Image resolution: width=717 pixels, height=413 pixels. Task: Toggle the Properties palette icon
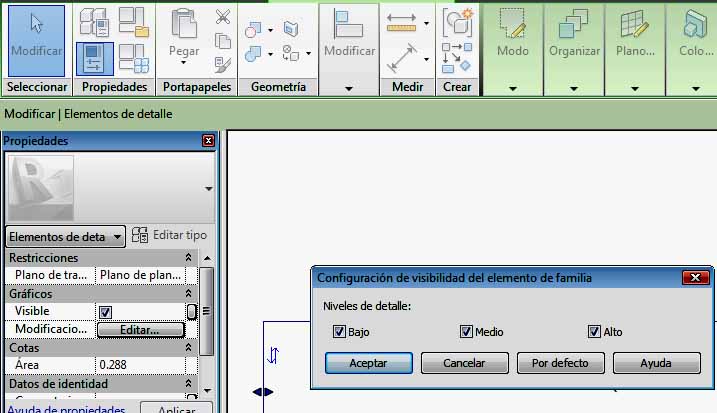coord(95,59)
